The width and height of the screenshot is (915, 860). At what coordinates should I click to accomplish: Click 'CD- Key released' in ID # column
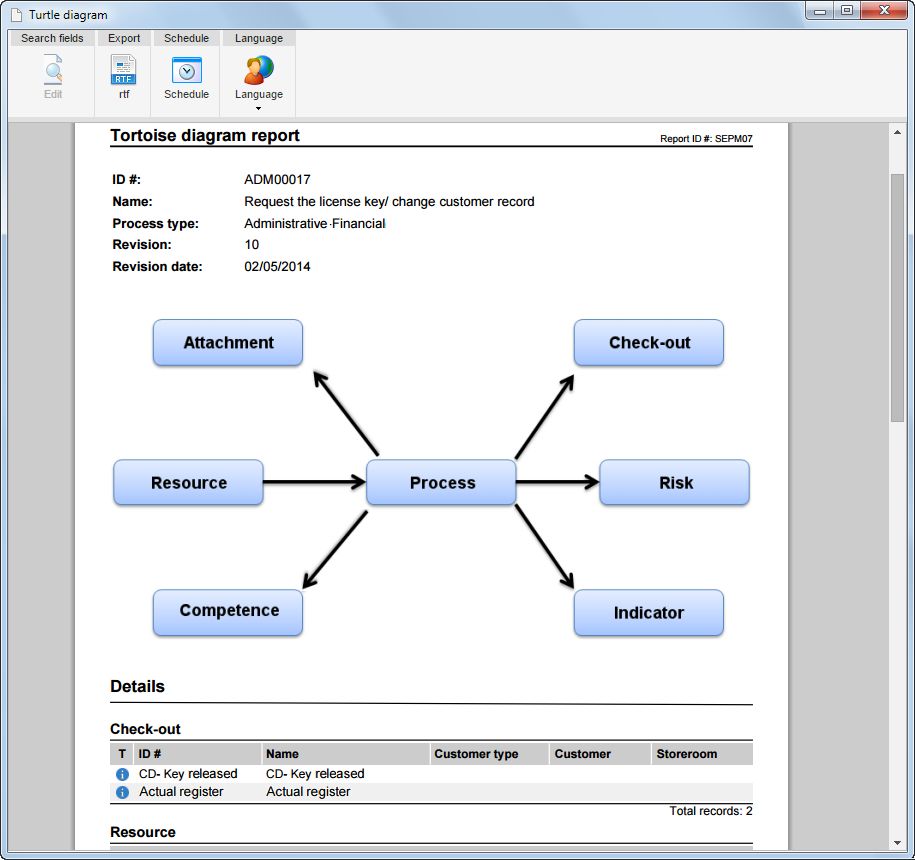pyautogui.click(x=188, y=774)
